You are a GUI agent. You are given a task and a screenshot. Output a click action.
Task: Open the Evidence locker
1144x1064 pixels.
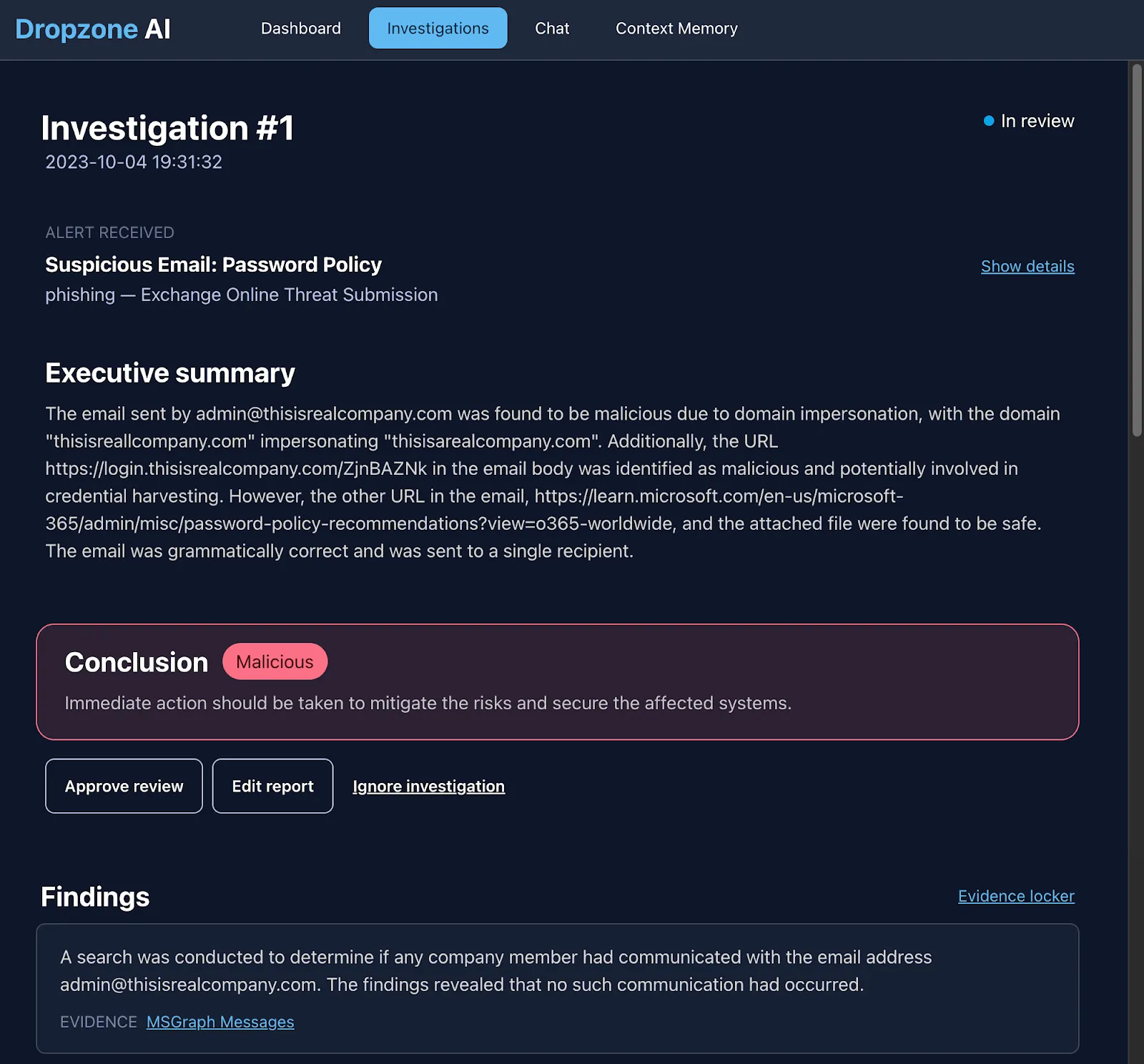(x=1016, y=896)
